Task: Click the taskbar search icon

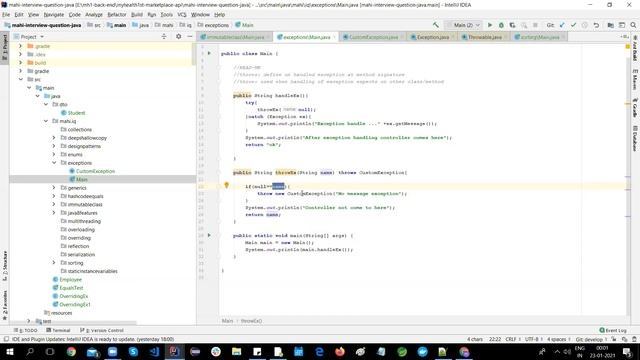Action: click(x=30, y=351)
